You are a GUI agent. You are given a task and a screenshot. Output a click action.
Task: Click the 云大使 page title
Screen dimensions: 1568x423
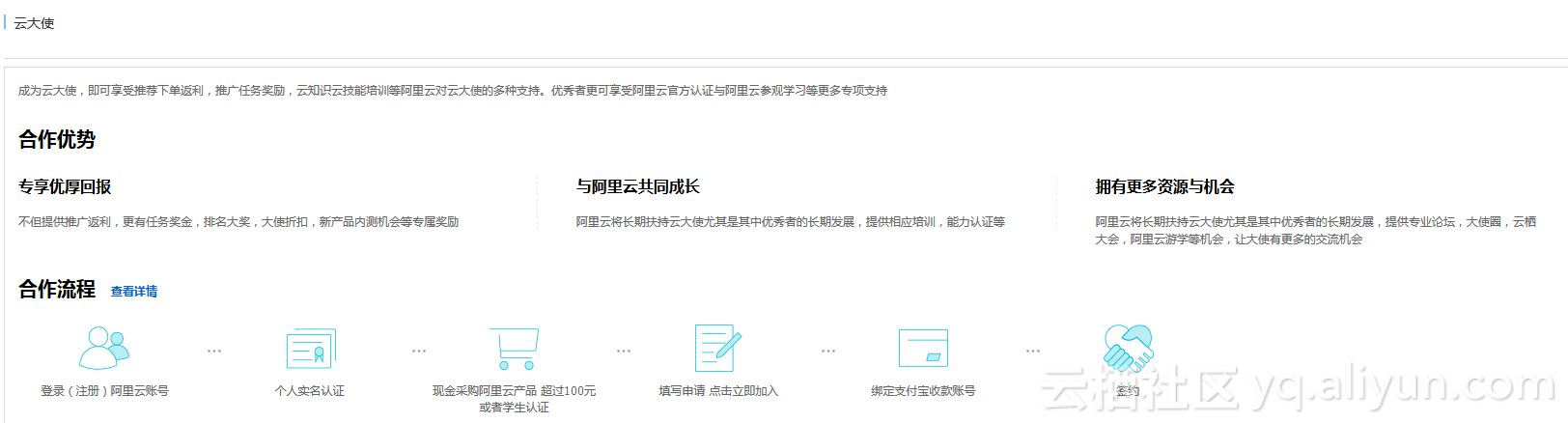pos(34,23)
